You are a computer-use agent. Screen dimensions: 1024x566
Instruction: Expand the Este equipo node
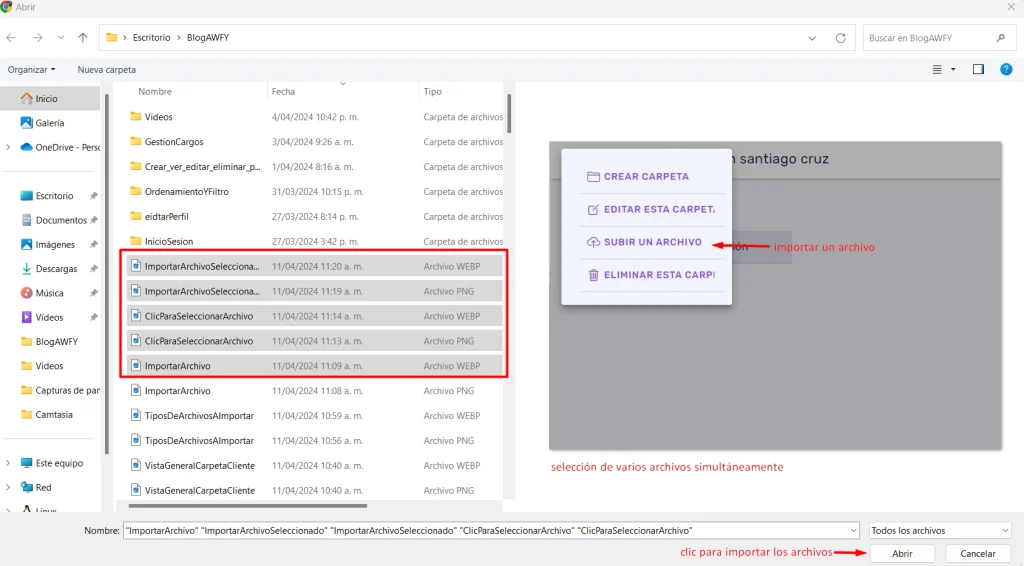pyautogui.click(x=8, y=463)
